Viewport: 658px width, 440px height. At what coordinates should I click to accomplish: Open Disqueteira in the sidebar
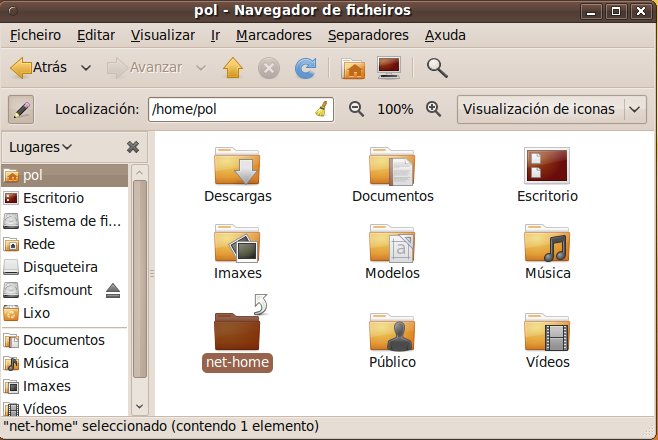65,267
